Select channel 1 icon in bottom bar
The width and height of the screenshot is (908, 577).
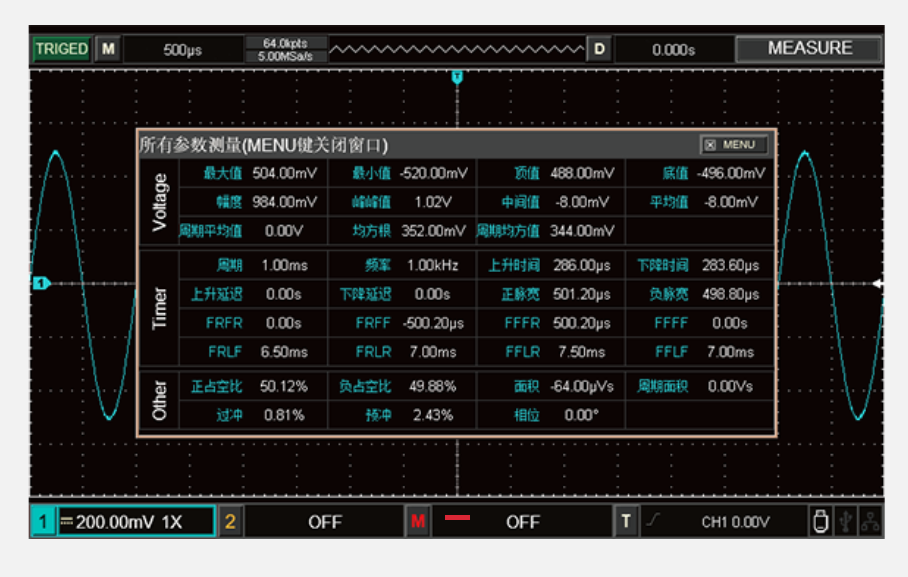point(43,521)
